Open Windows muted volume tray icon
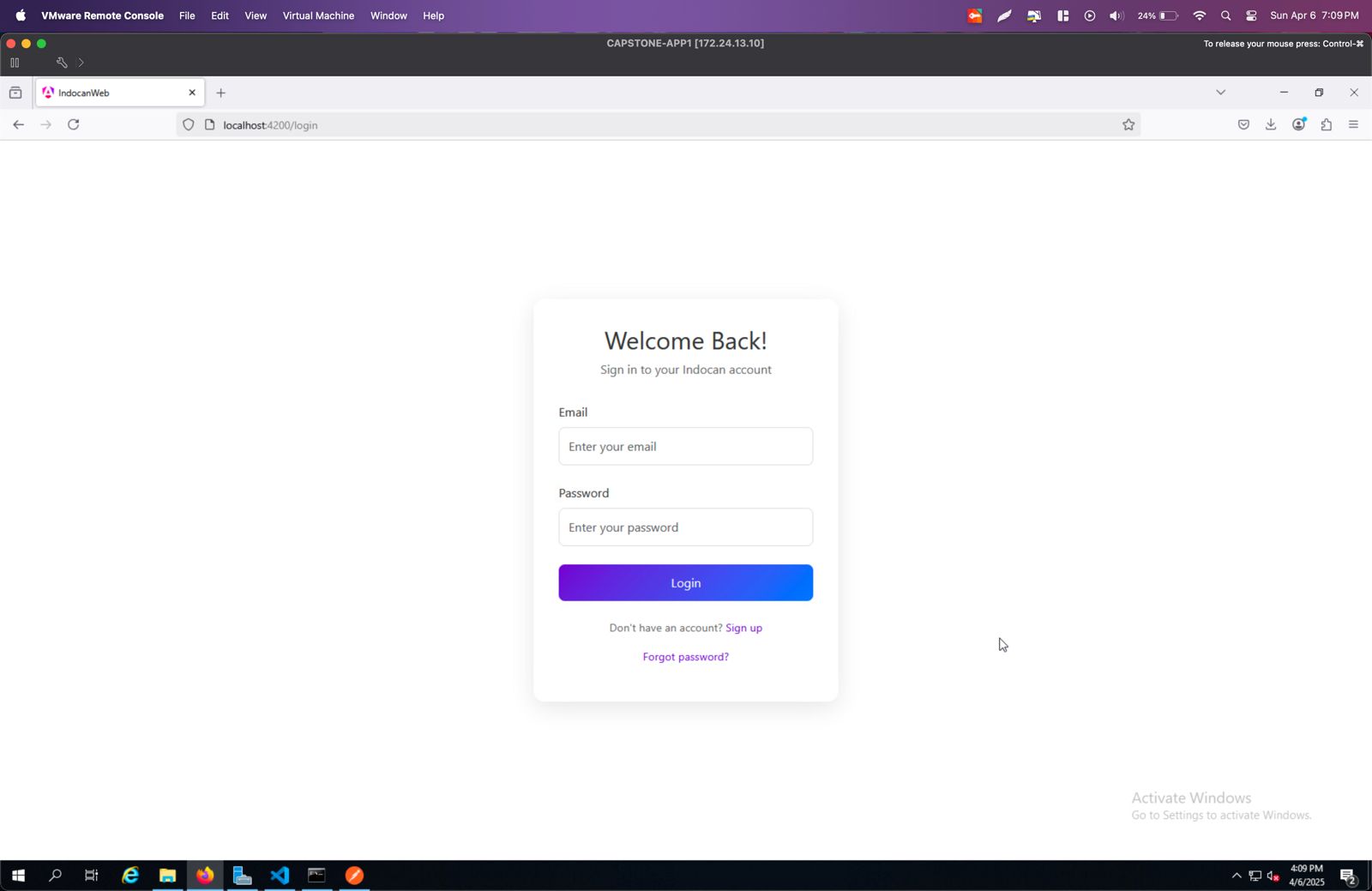 point(1273,876)
